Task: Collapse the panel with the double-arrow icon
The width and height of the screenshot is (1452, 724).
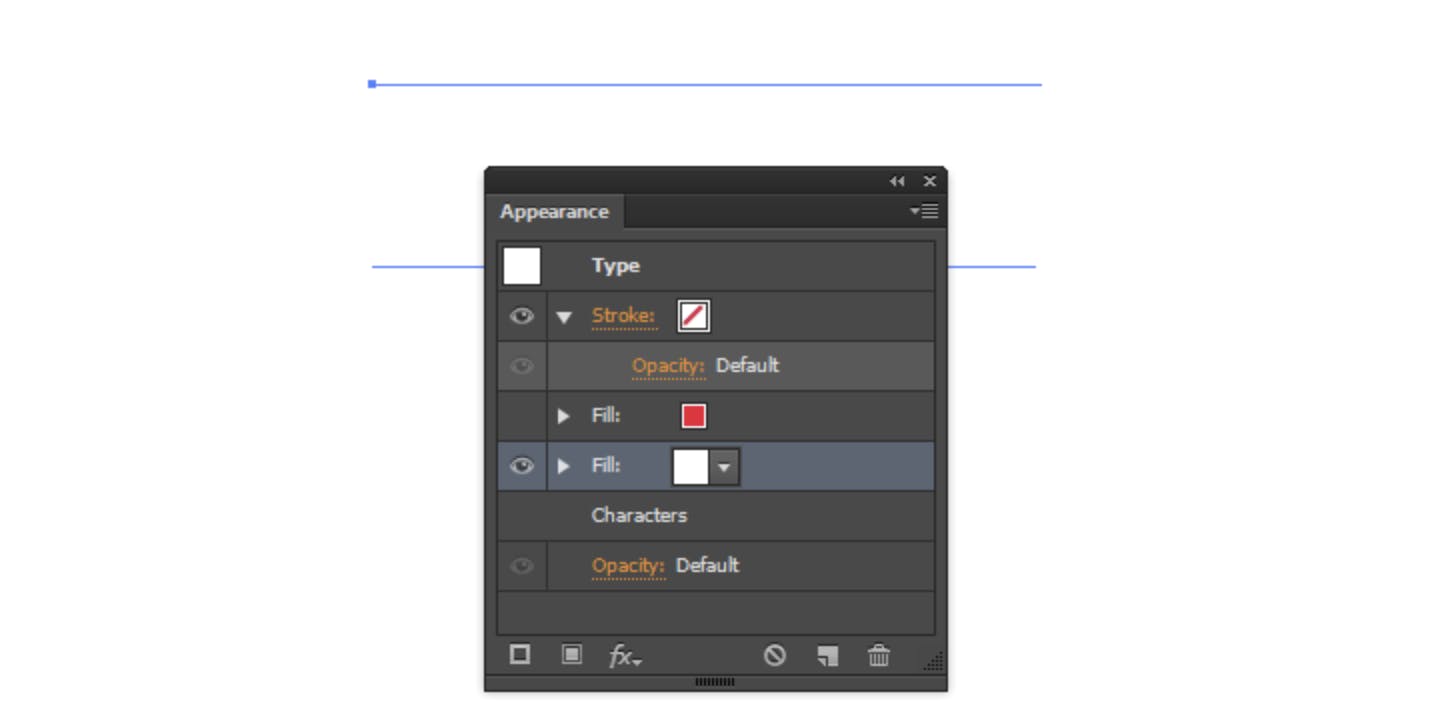Action: point(896,181)
